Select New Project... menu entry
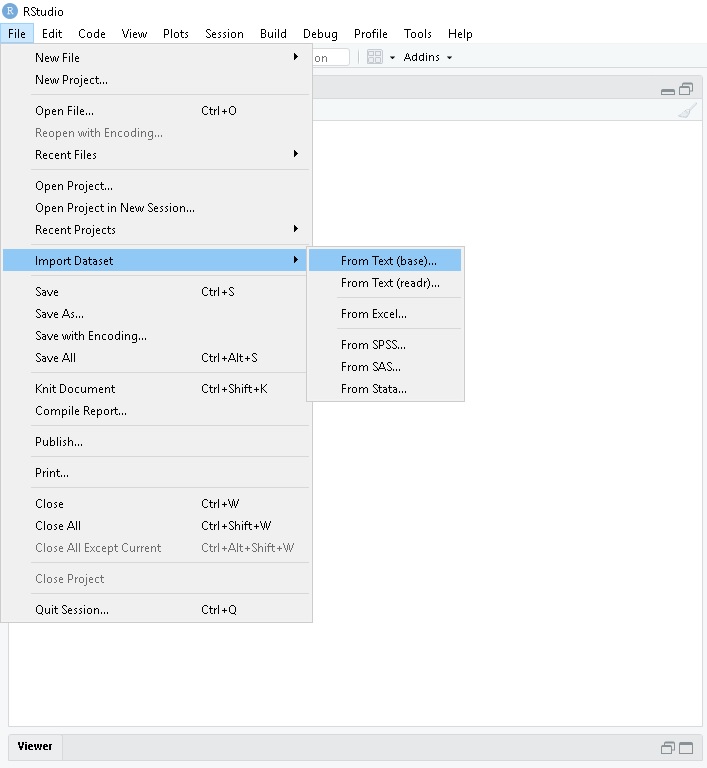 tap(157, 80)
